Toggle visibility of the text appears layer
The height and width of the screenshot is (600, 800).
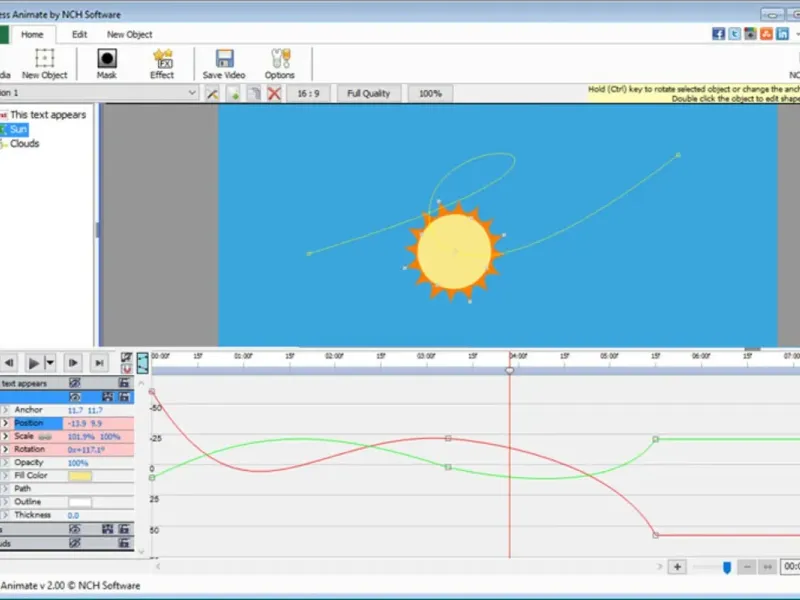coord(75,383)
